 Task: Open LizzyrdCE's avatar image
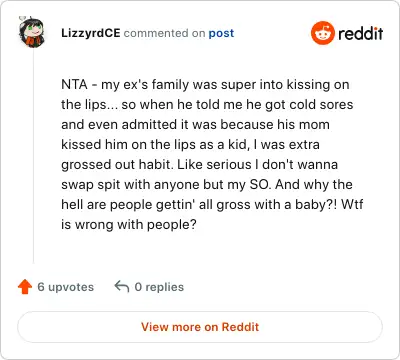(32, 32)
